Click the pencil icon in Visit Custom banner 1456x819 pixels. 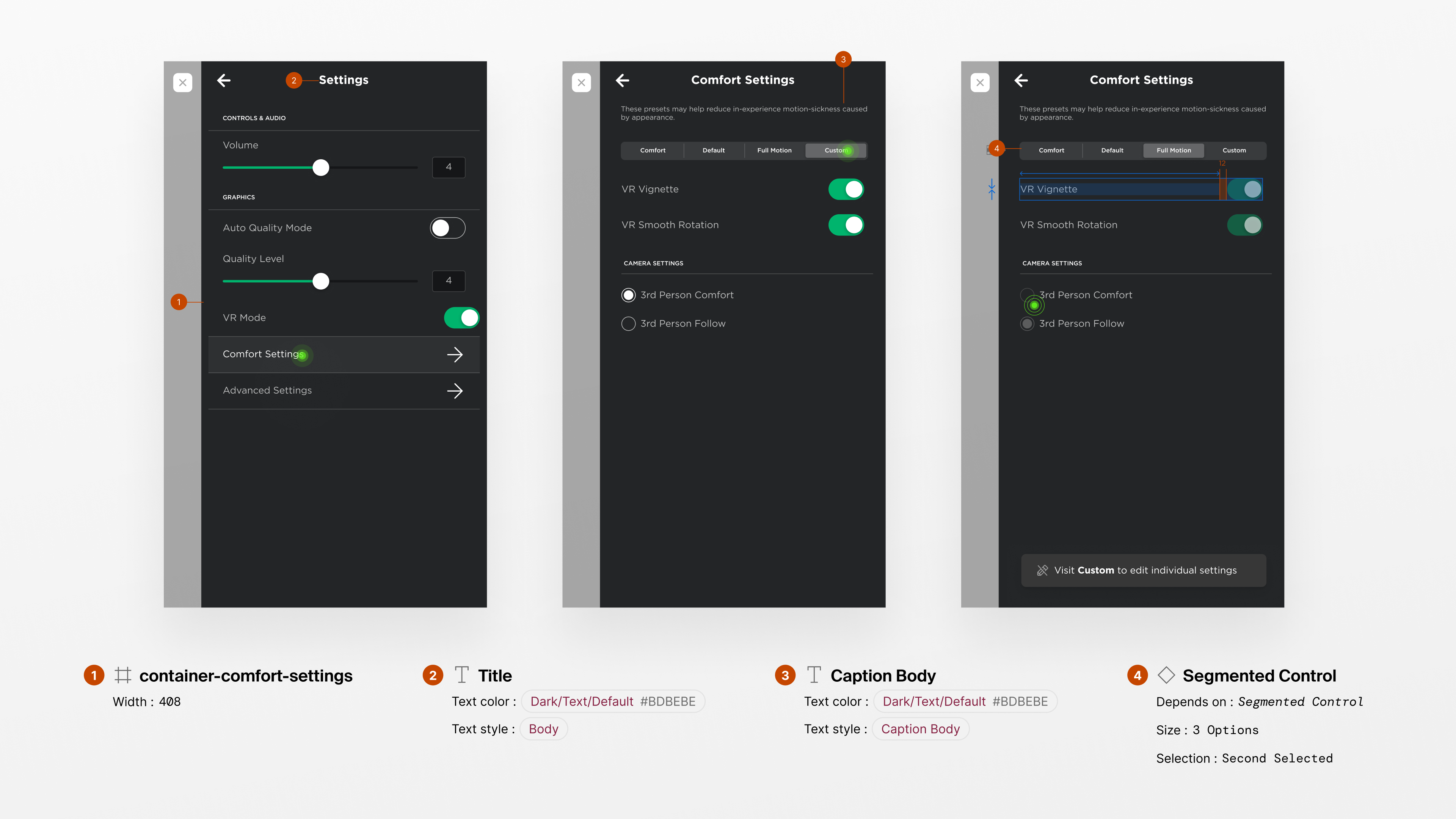1042,570
